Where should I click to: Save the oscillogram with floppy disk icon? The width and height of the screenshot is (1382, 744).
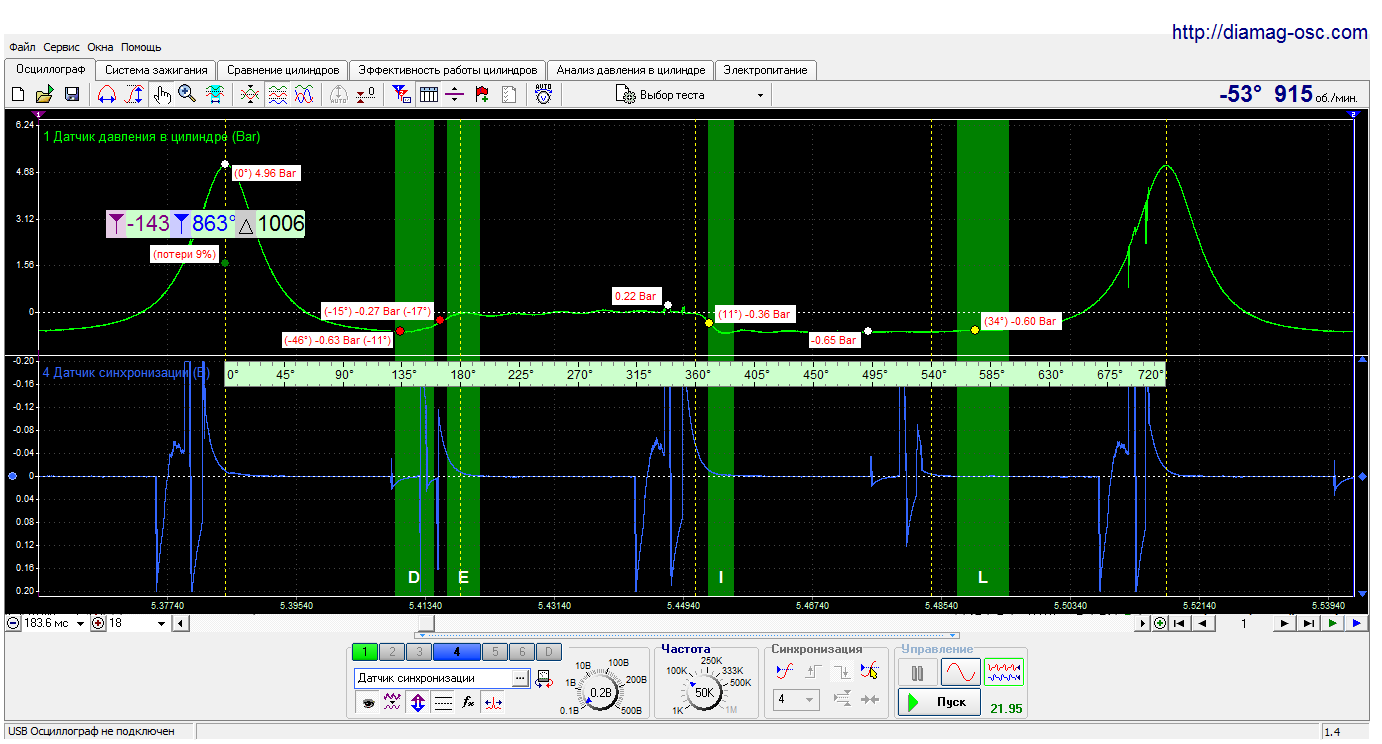coord(72,95)
